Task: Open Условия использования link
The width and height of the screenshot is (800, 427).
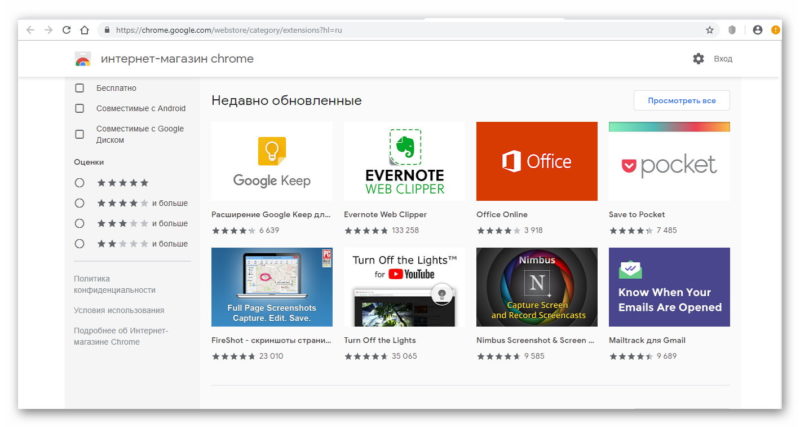Action: 119,310
